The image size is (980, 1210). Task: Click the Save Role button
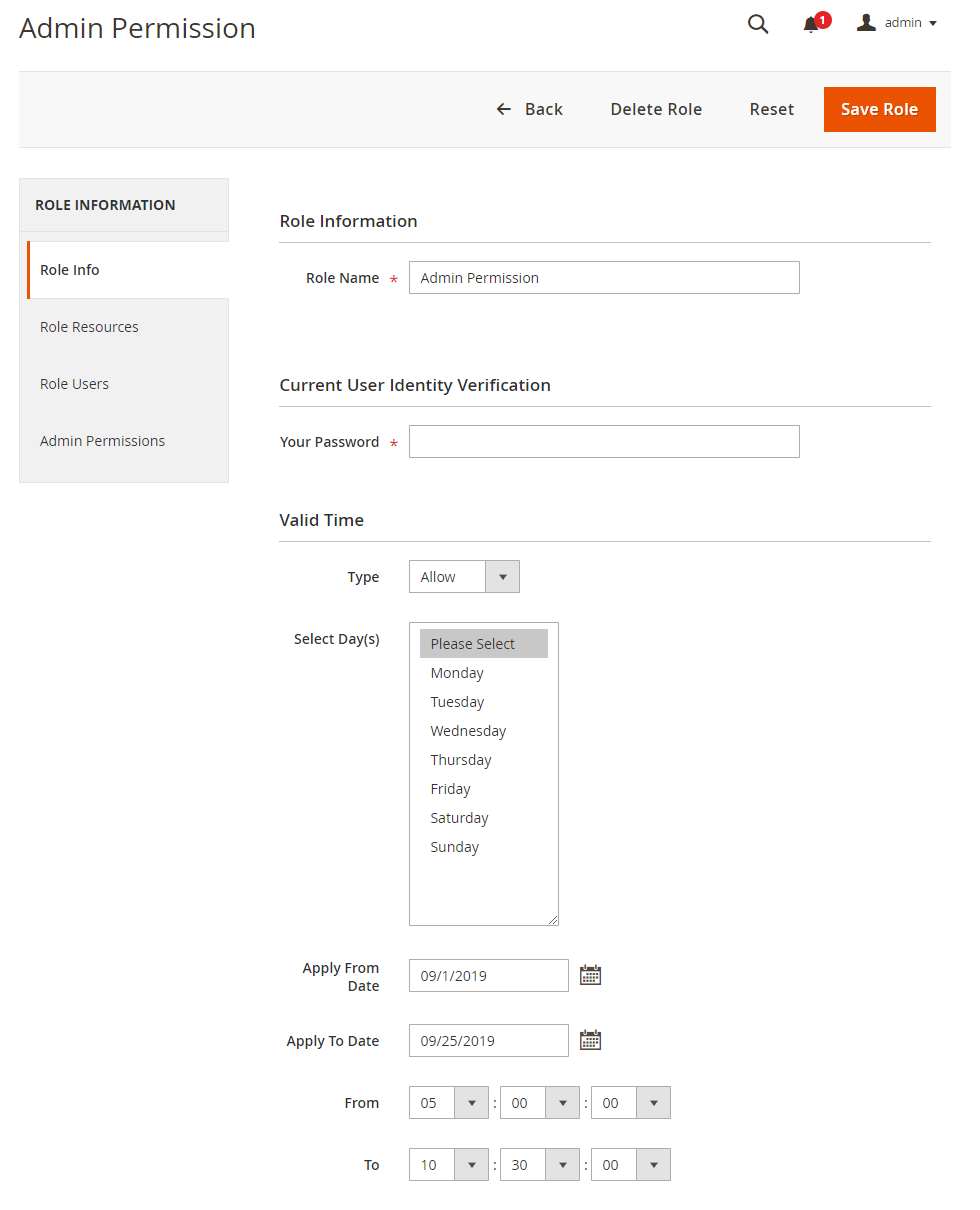[879, 109]
